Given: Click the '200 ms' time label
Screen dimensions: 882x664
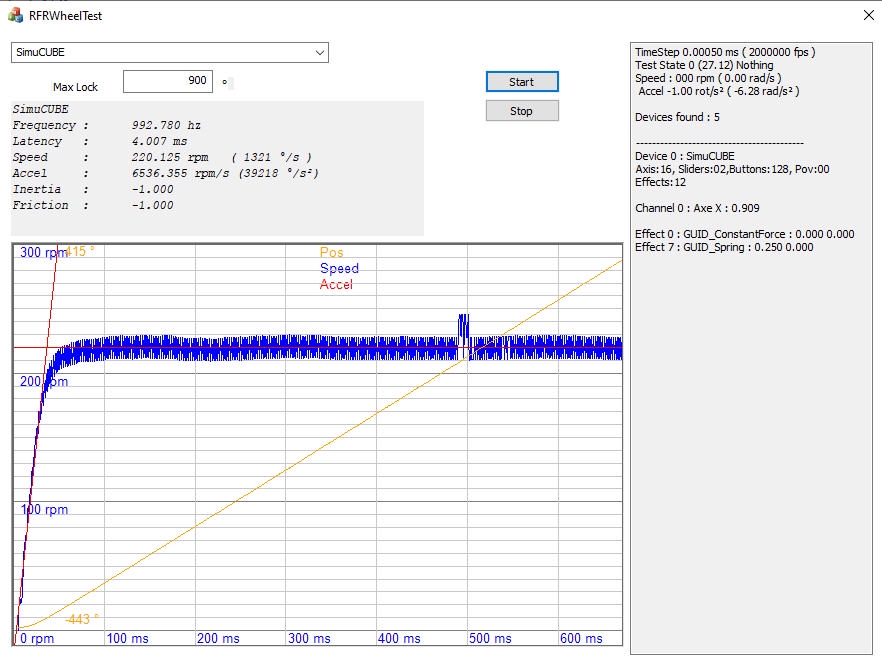Looking at the screenshot, I should point(218,639).
